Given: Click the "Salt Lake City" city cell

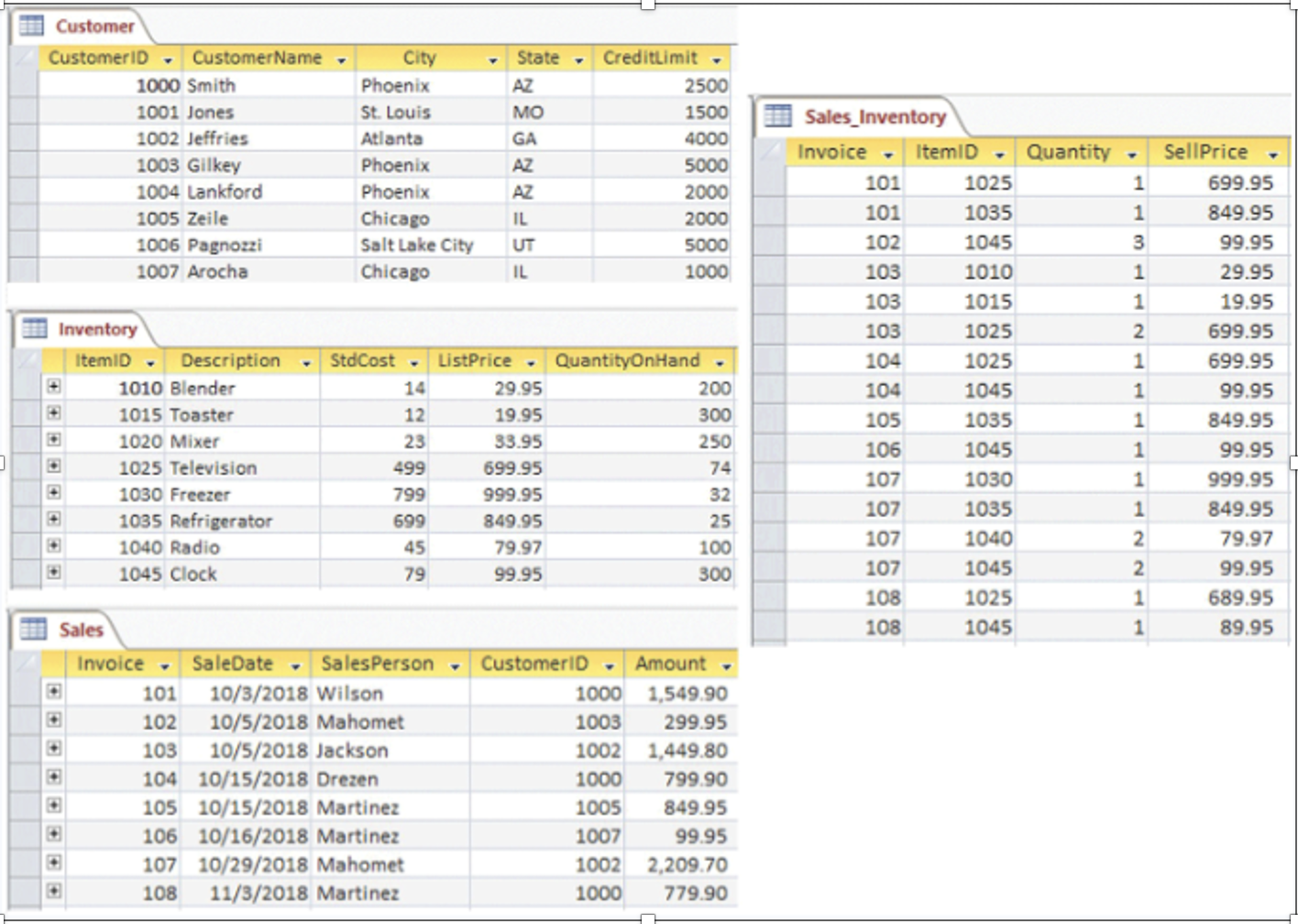Looking at the screenshot, I should click(x=431, y=245).
